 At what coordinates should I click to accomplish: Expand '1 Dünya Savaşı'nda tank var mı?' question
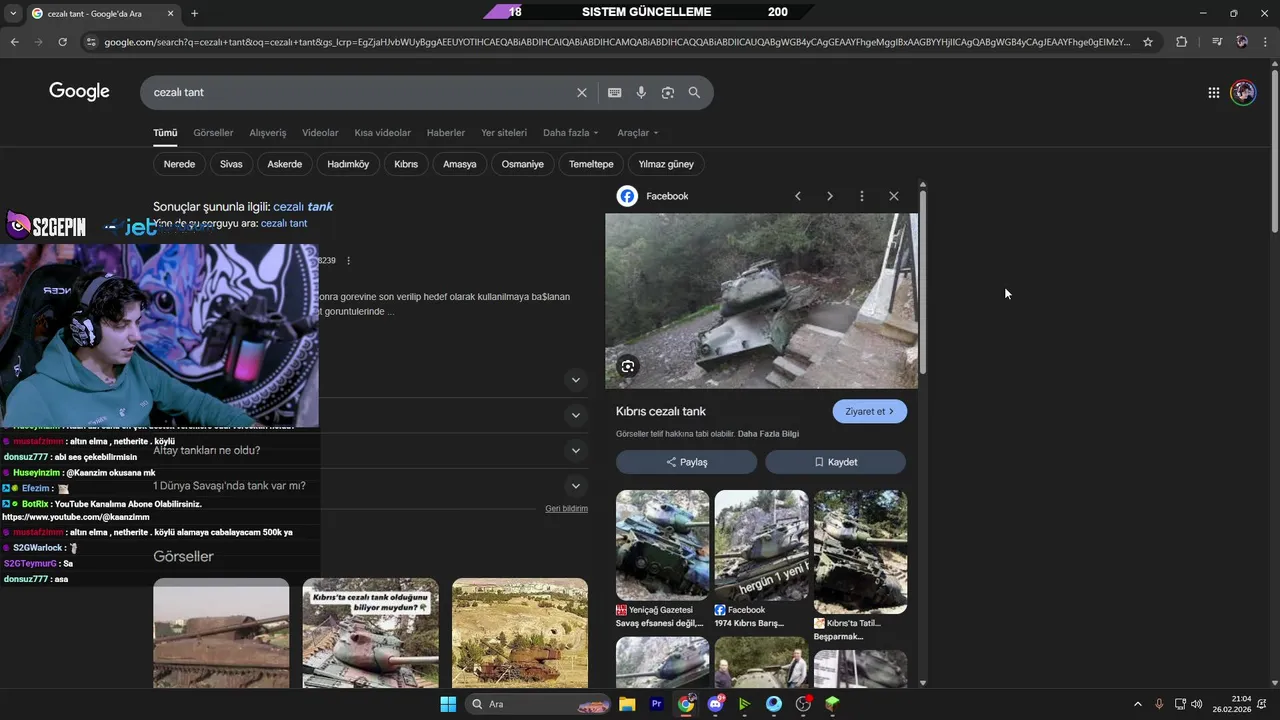(x=575, y=486)
